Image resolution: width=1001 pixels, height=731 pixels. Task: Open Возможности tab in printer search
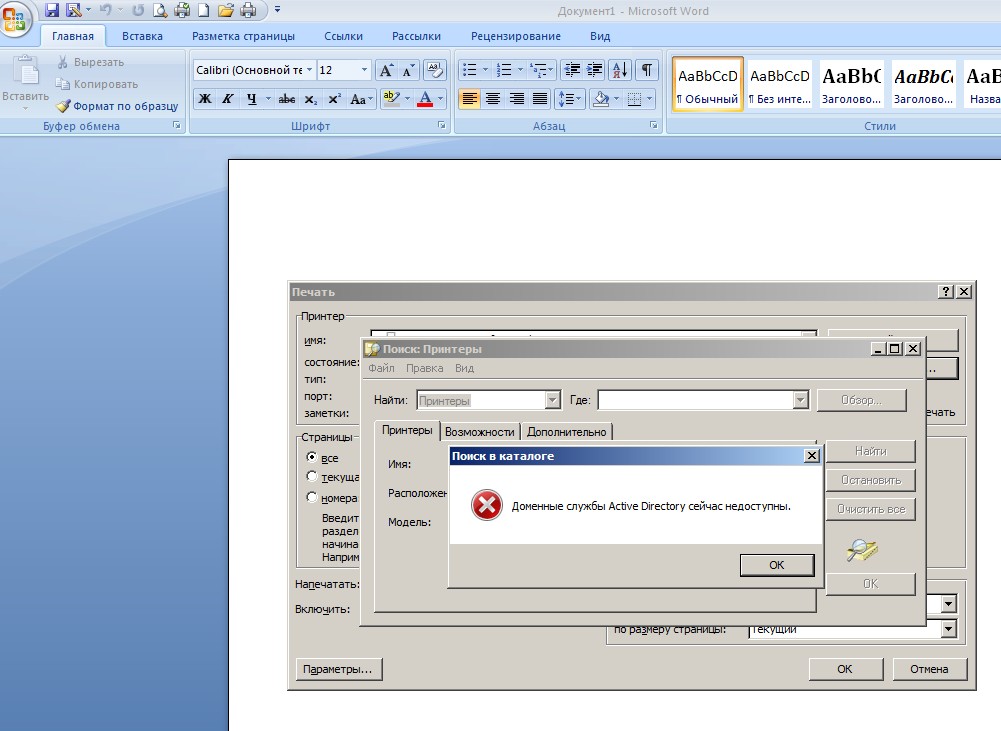click(x=479, y=432)
